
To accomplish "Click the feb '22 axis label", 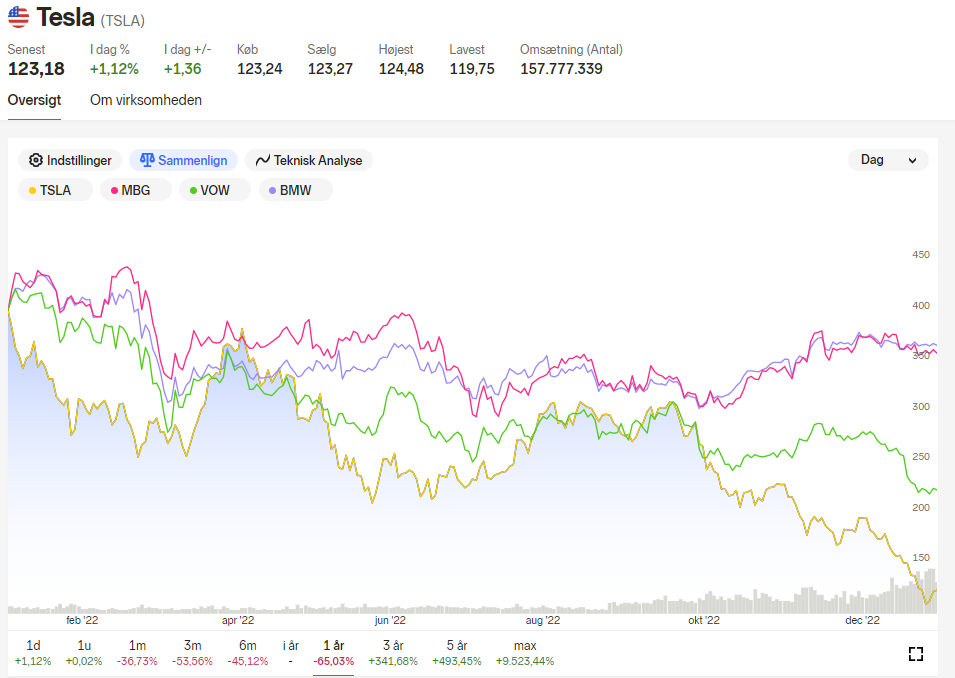I will 82,620.
